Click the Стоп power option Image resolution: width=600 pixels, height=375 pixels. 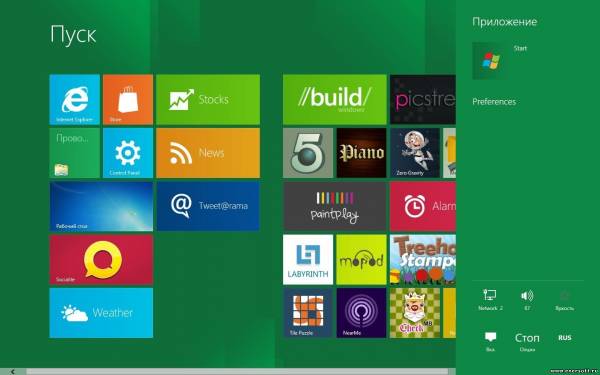527,341
